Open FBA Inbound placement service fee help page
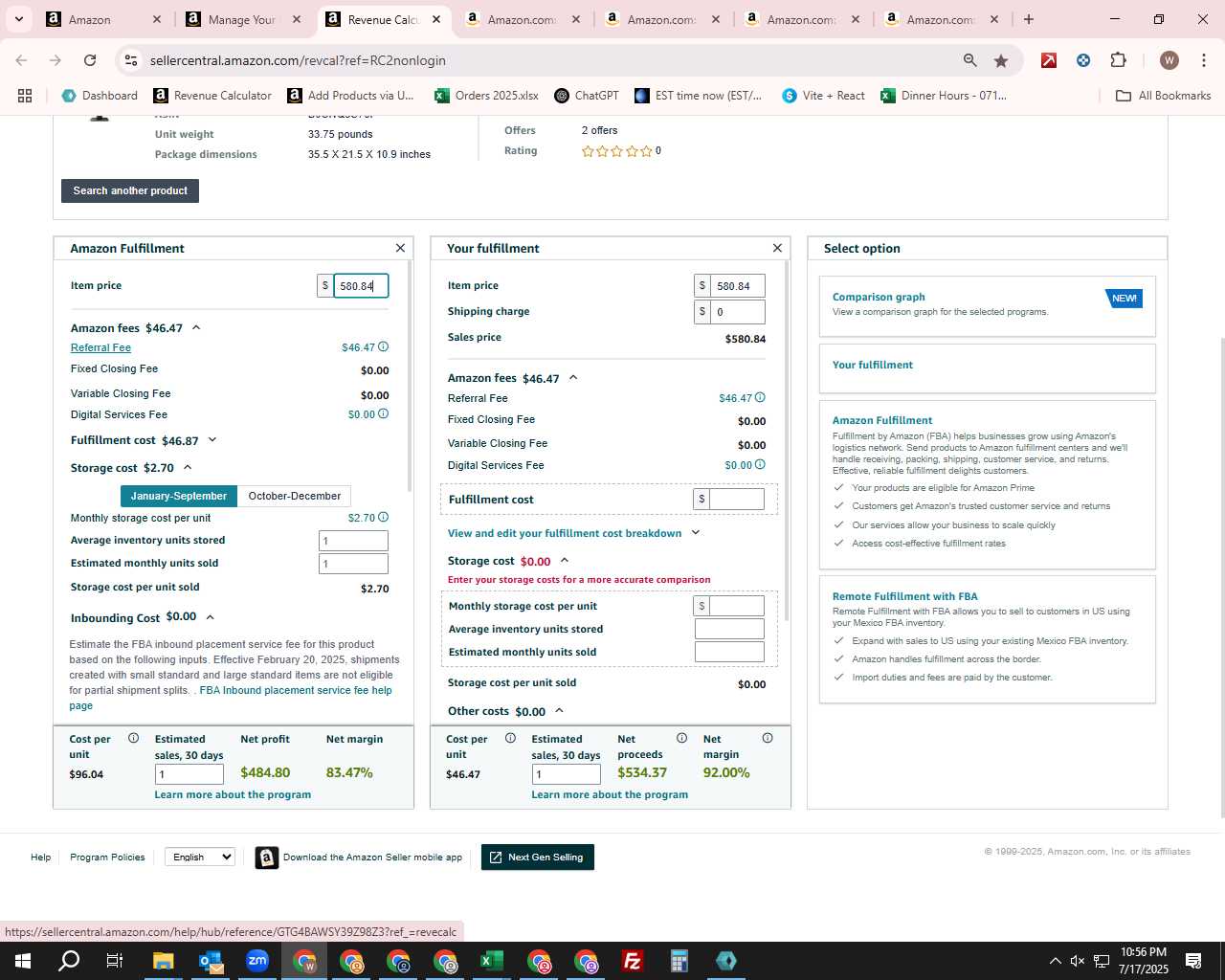 (296, 690)
